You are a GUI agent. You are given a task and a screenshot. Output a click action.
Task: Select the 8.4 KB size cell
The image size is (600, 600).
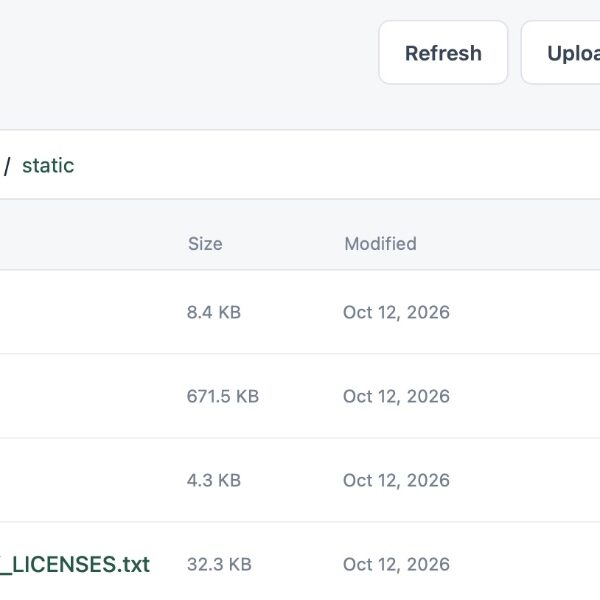coord(214,312)
